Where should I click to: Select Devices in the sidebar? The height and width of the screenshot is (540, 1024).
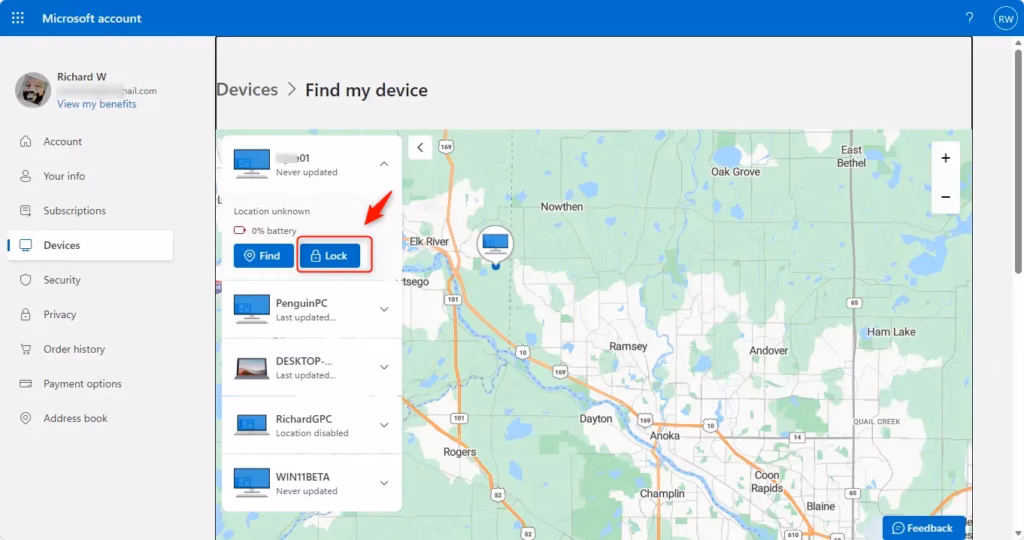coord(90,245)
